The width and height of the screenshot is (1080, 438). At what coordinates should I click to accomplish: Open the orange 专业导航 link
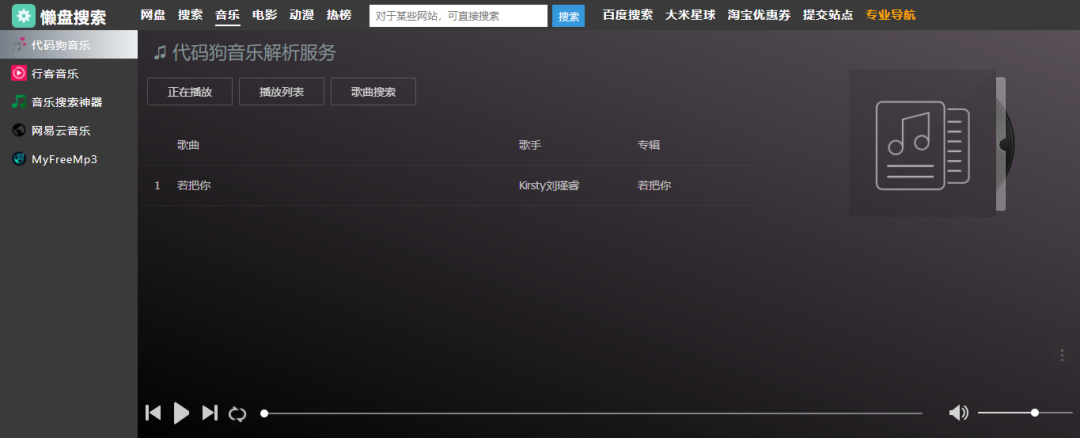[x=891, y=14]
